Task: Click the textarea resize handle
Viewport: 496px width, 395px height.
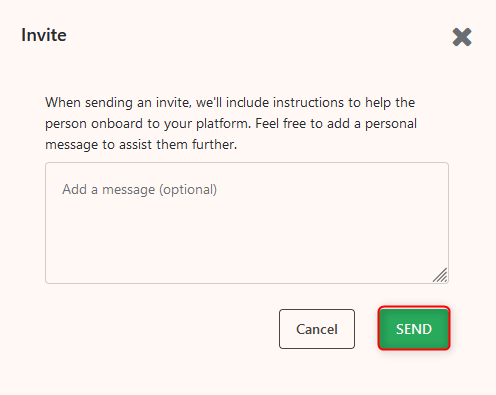Action: (440, 275)
